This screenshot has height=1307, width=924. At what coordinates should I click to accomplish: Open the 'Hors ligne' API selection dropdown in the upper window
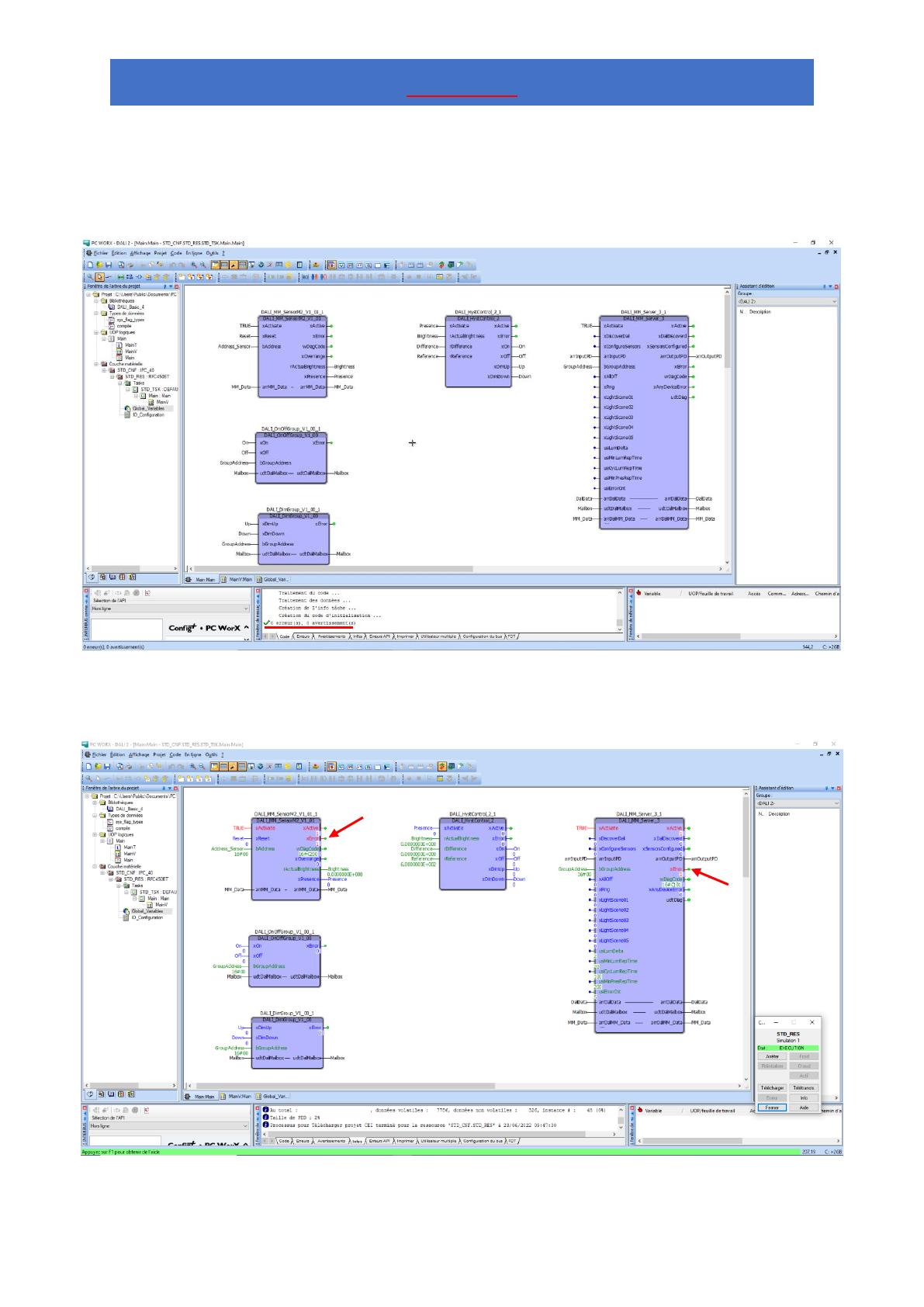(x=246, y=608)
